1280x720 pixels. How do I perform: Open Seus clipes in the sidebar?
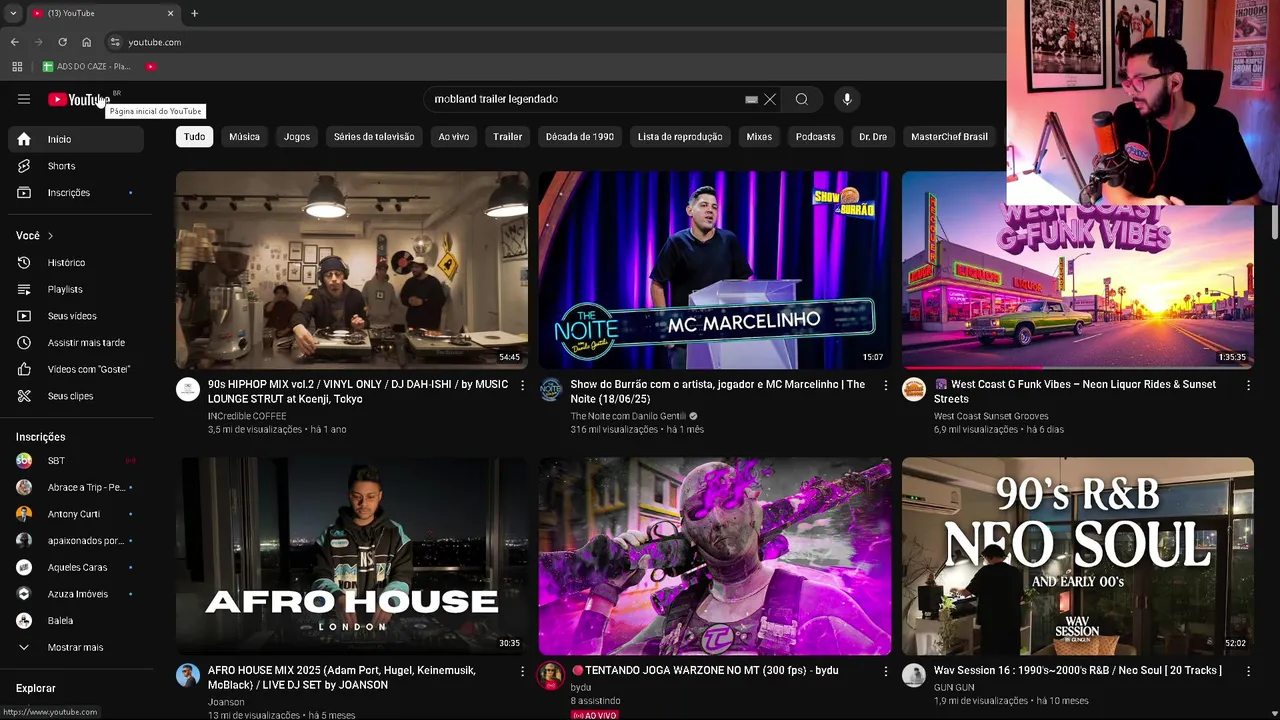click(x=76, y=396)
